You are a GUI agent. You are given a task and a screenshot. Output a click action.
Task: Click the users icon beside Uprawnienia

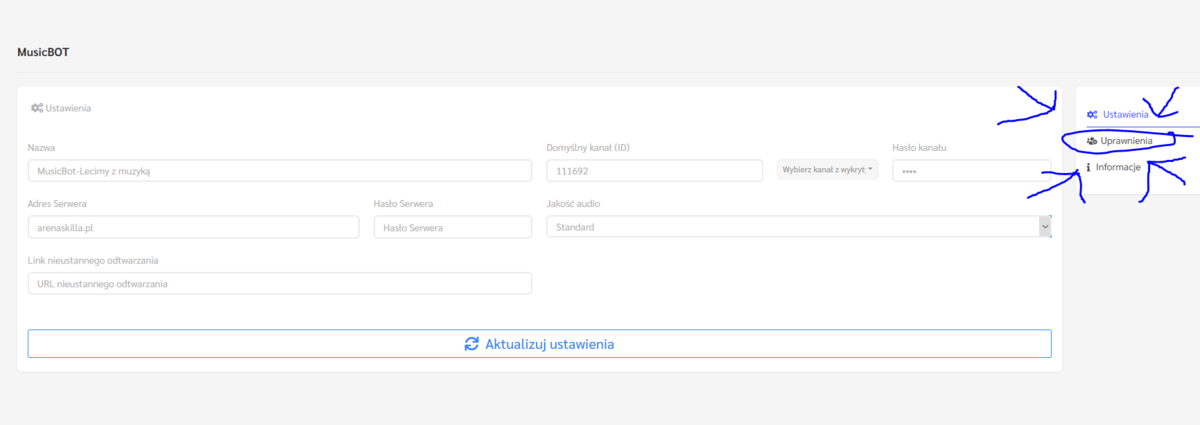pyautogui.click(x=1092, y=141)
